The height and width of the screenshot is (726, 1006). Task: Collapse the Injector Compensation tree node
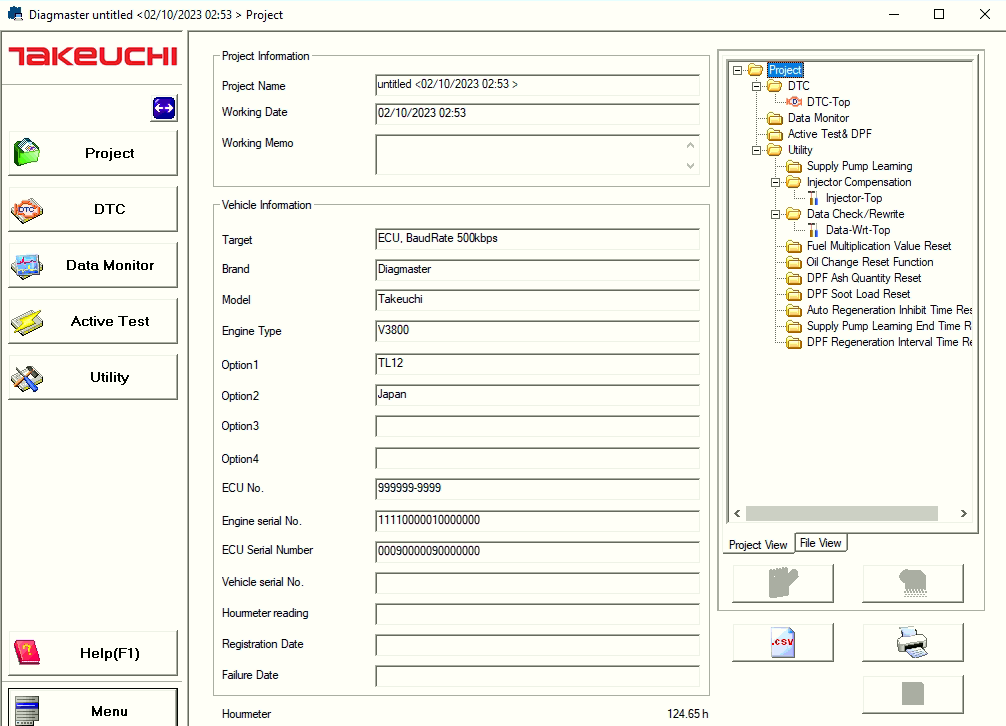(x=775, y=182)
